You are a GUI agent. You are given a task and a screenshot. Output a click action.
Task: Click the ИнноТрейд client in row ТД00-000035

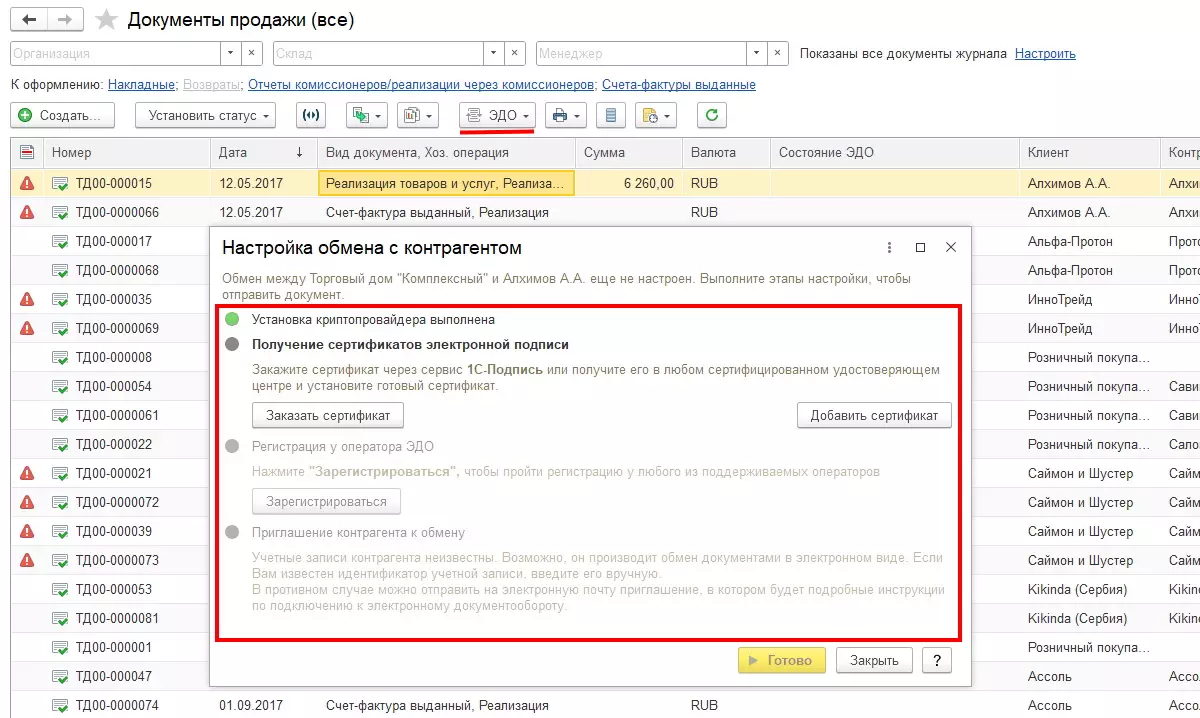(1060, 299)
